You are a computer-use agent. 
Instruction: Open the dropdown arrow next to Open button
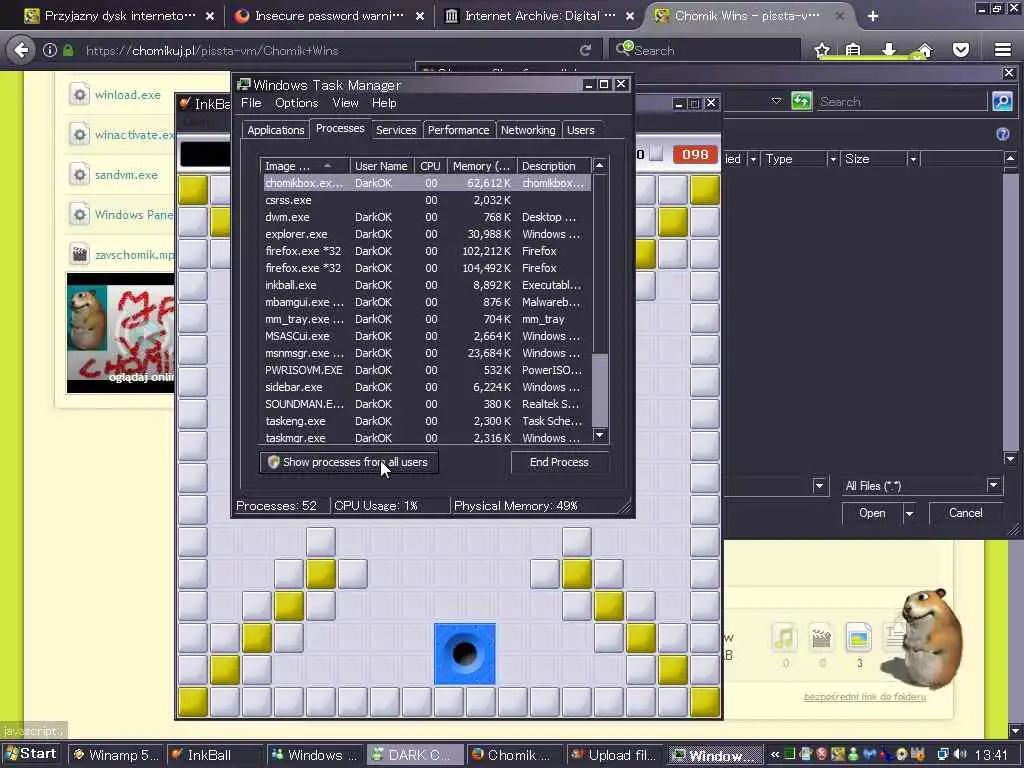(909, 513)
